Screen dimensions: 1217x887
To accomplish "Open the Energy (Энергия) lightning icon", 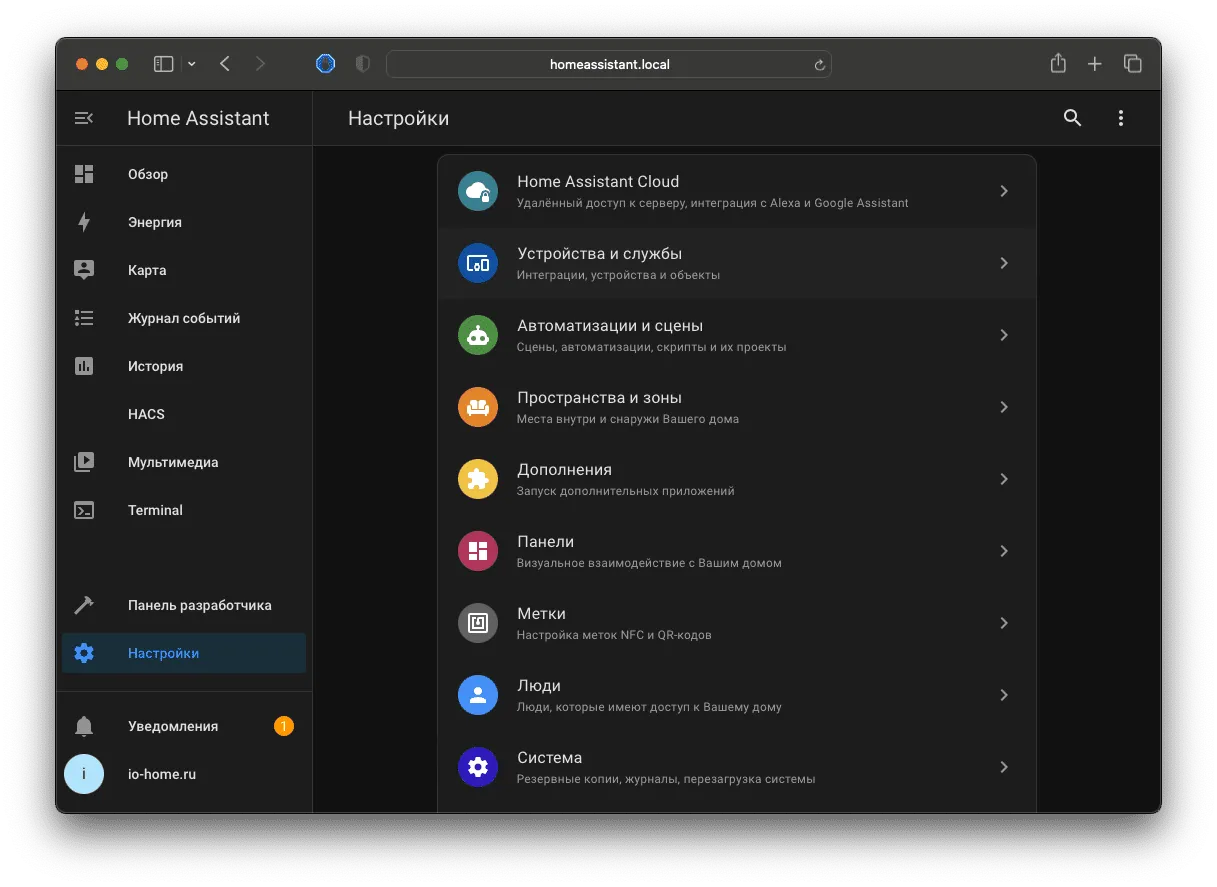I will 84,222.
